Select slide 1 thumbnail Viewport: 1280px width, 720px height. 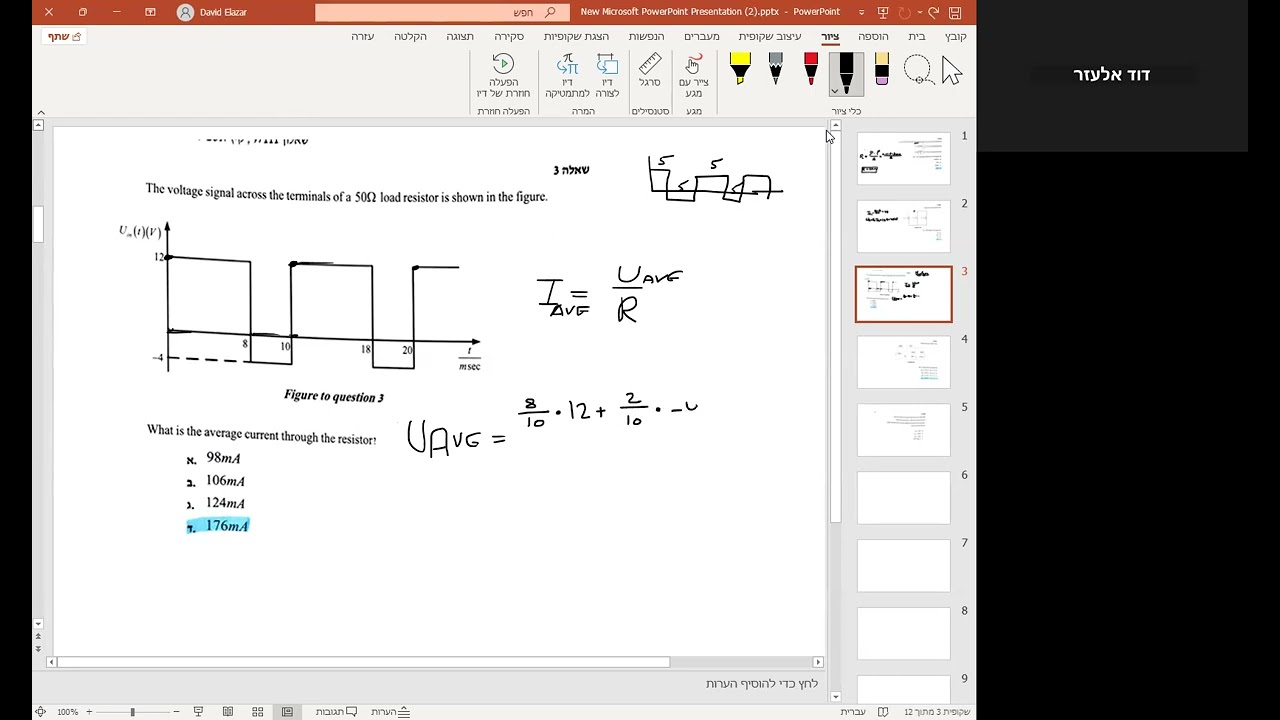click(x=903, y=157)
